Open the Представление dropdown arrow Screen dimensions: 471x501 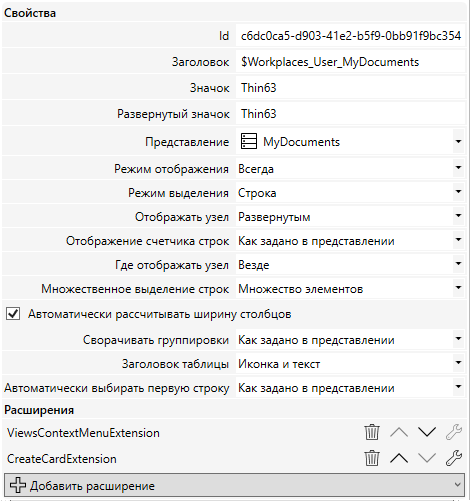coord(458,142)
